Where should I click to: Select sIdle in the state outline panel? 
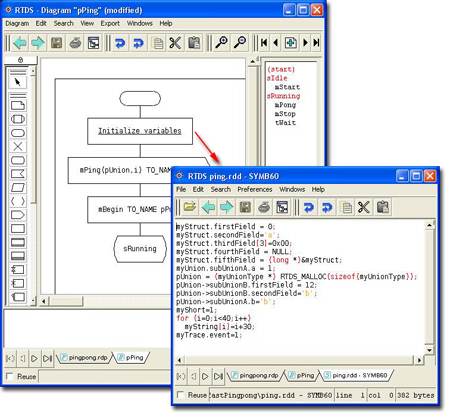(277, 78)
